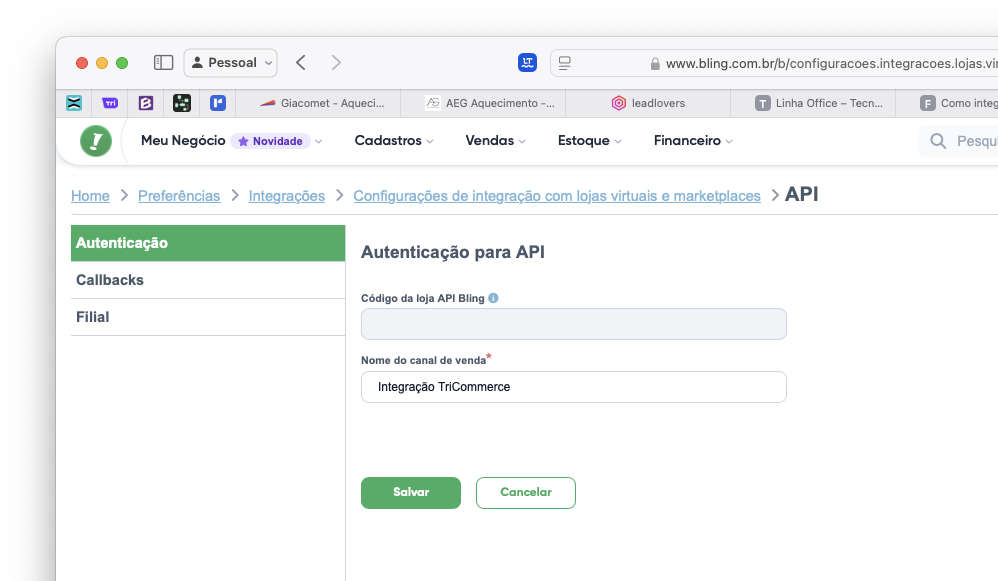The width and height of the screenshot is (998, 581).
Task: Expand the Vendas chevron
Action: [522, 141]
